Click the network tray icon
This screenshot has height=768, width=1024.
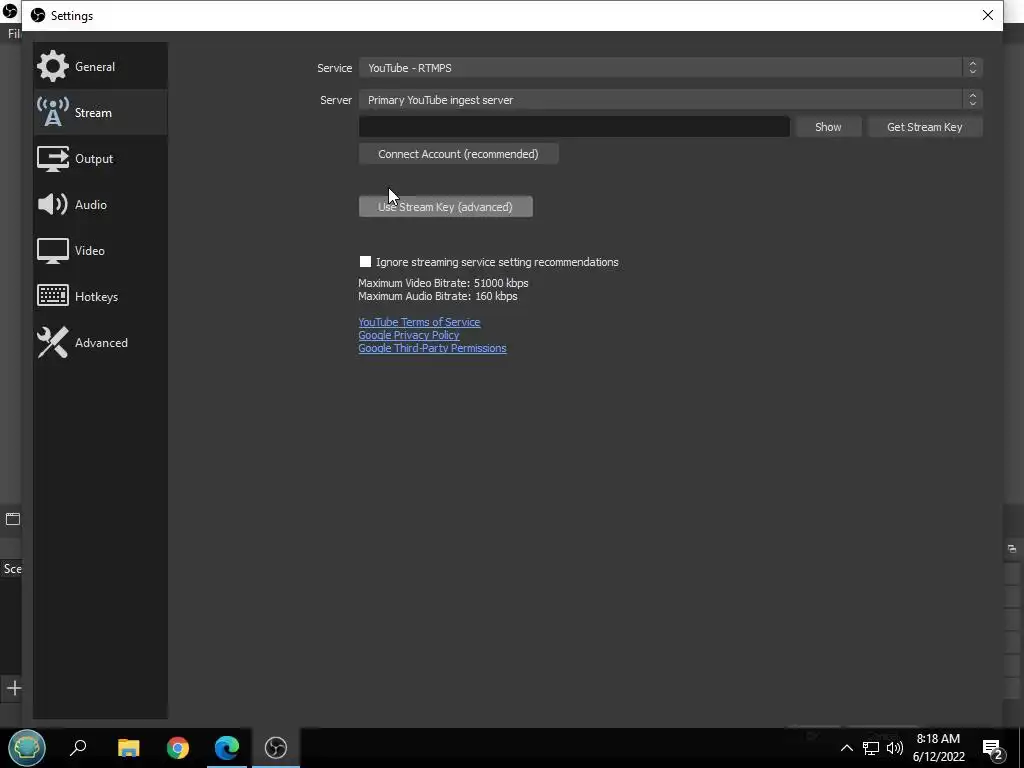click(871, 748)
